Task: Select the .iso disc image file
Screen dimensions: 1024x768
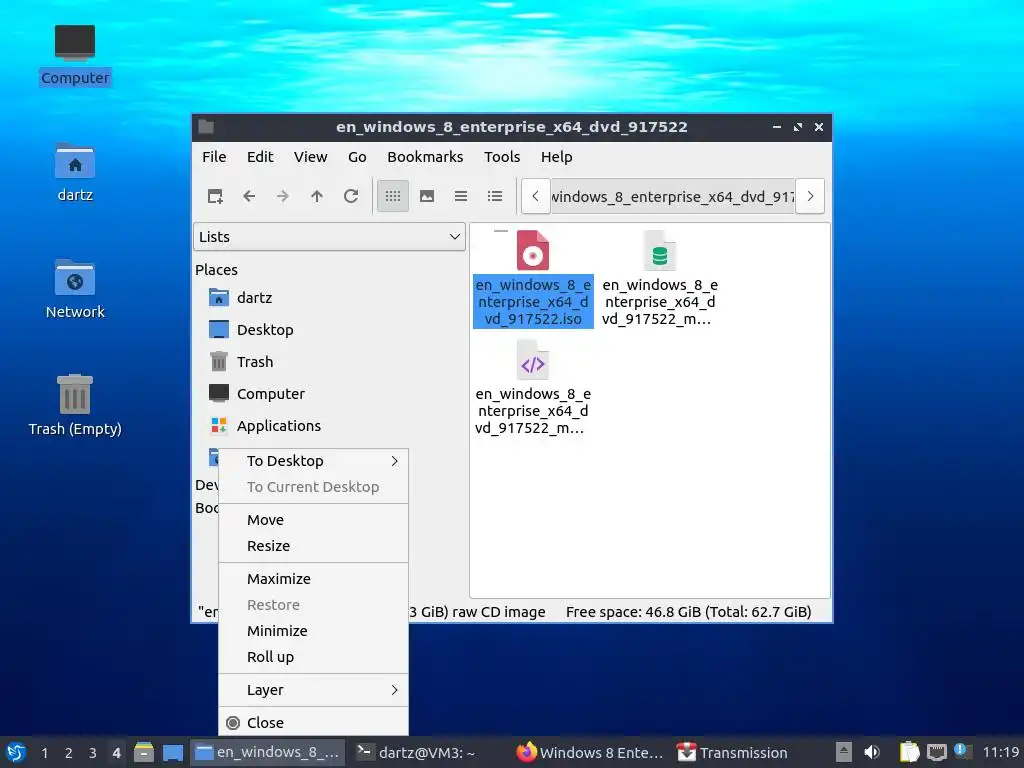Action: coord(533,280)
